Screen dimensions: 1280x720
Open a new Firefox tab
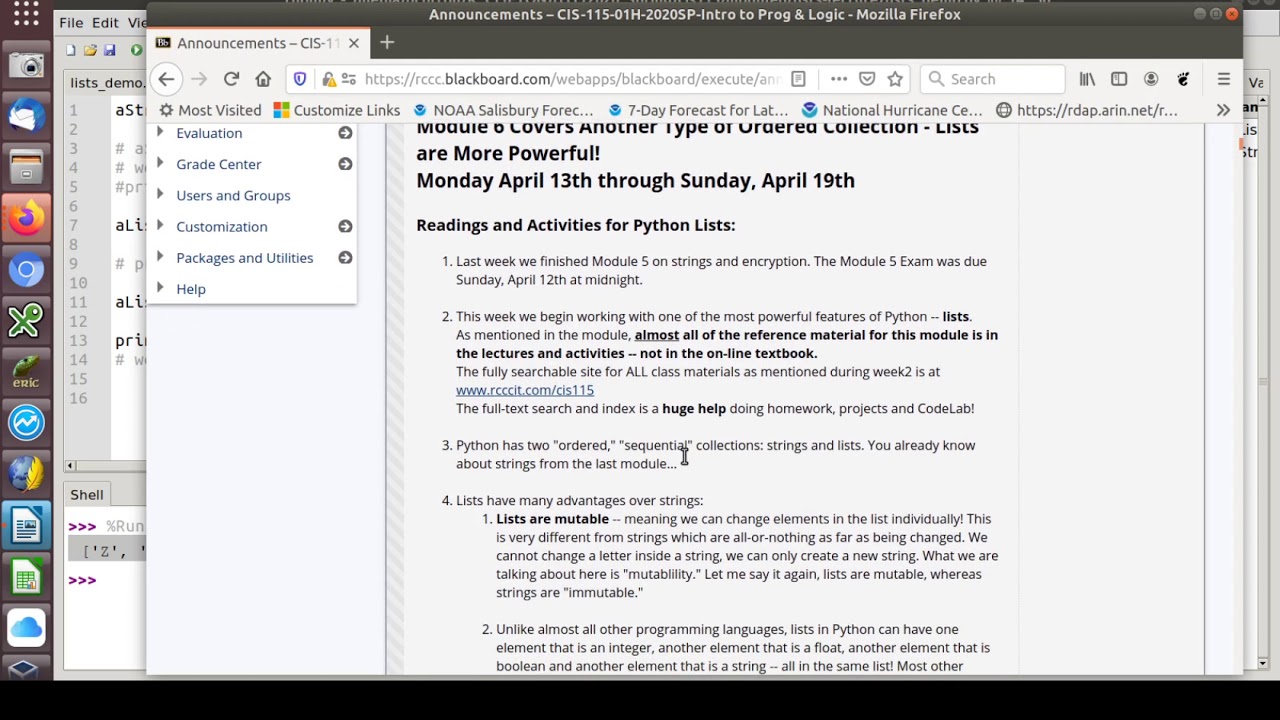(x=387, y=42)
